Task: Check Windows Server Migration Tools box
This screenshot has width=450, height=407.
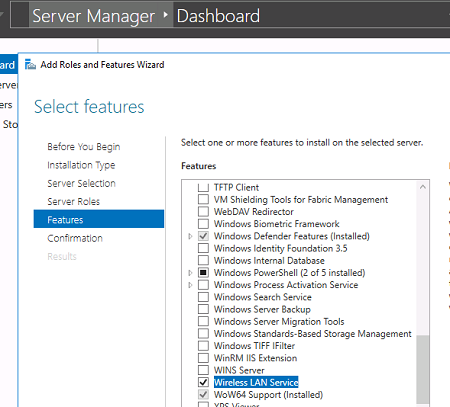Action: [203, 321]
